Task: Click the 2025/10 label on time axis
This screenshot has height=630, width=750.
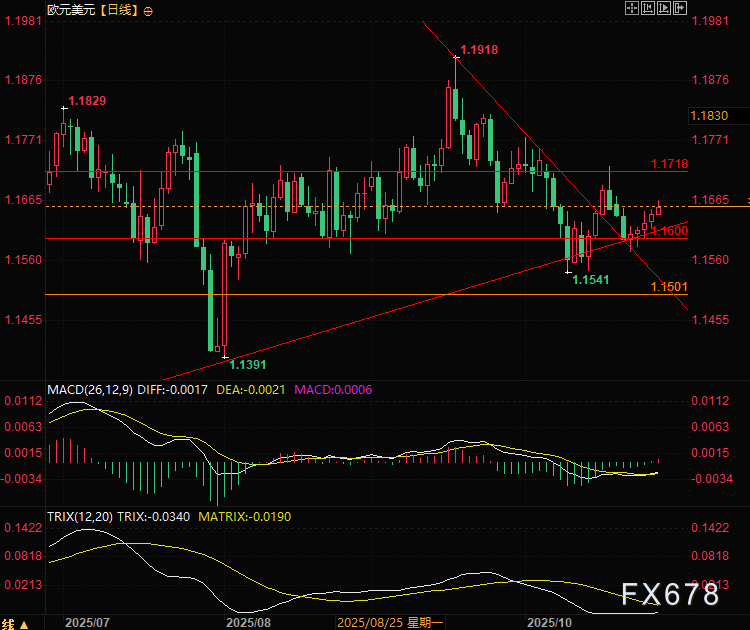Action: [x=547, y=622]
